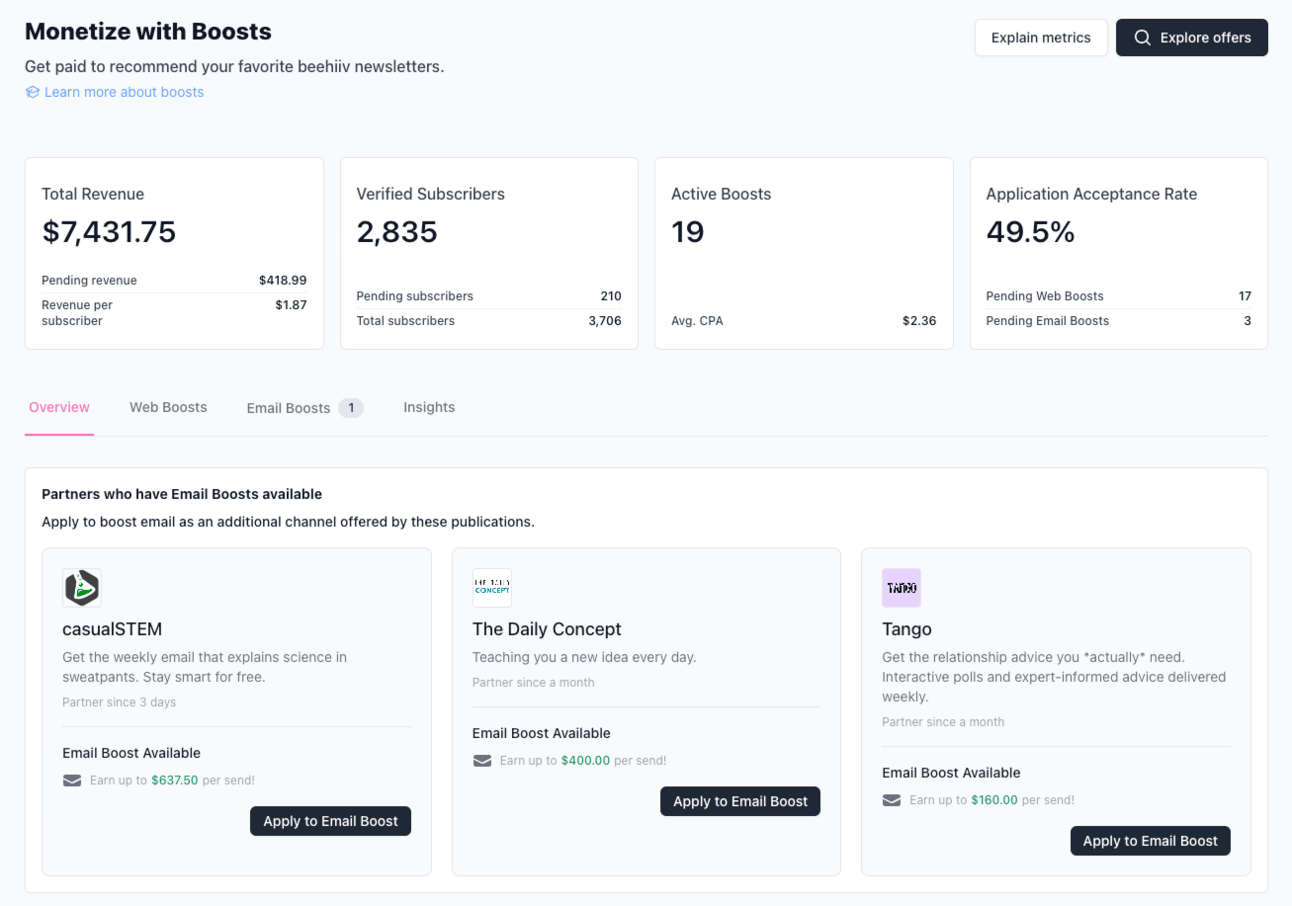Click the Total Revenue metric card

tap(174, 253)
